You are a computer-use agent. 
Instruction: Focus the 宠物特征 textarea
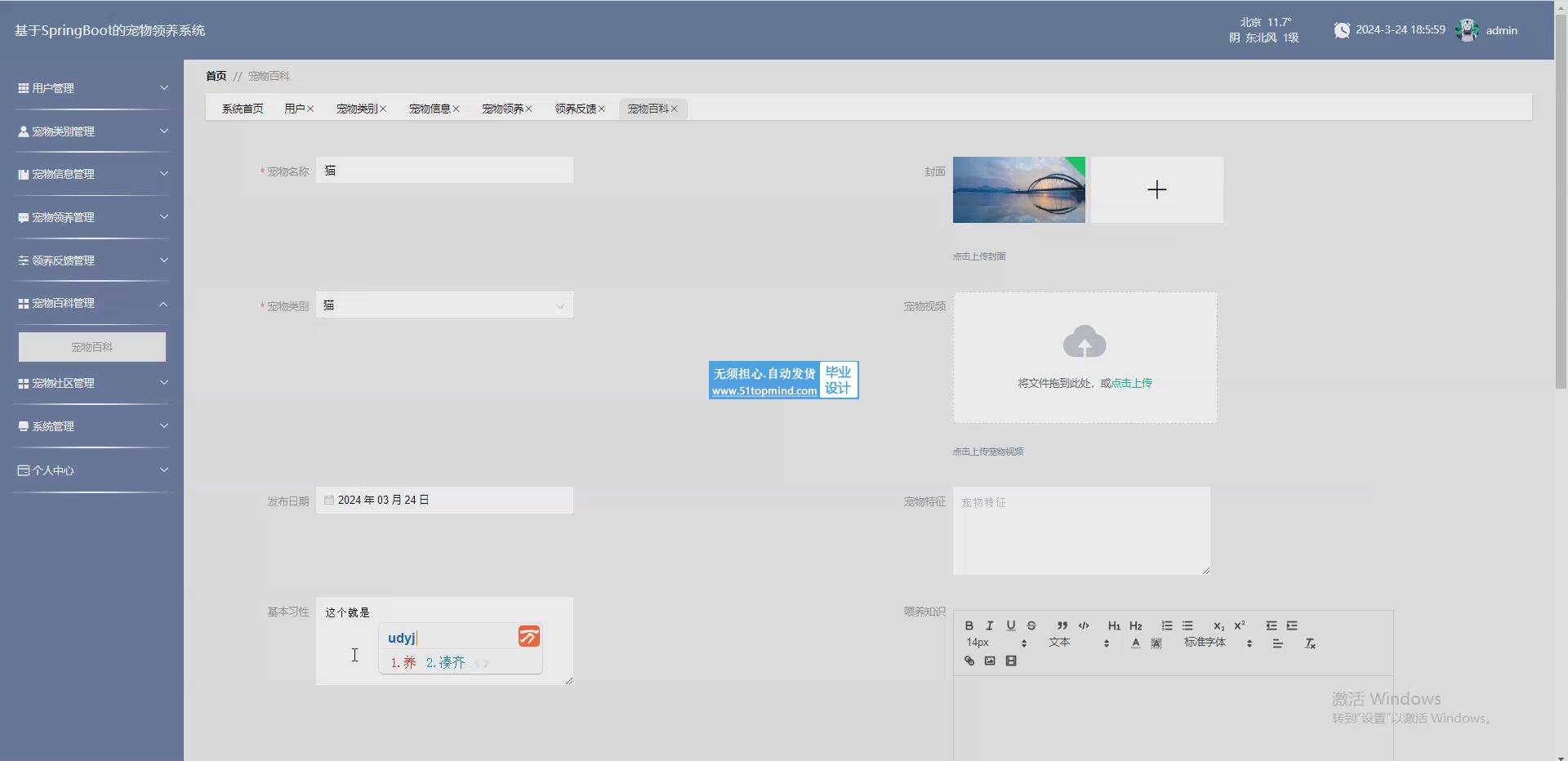1082,531
